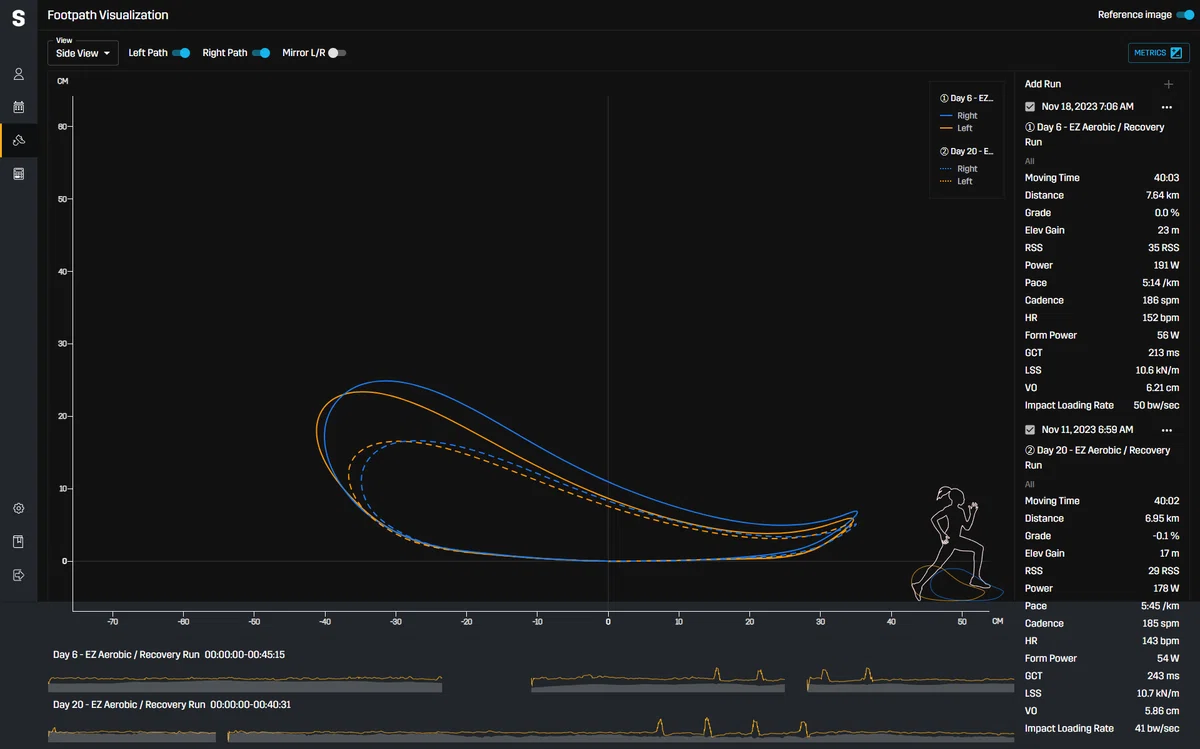This screenshot has height=749, width=1200.
Task: Click the 40:03 Moving Time value
Action: (x=1166, y=178)
